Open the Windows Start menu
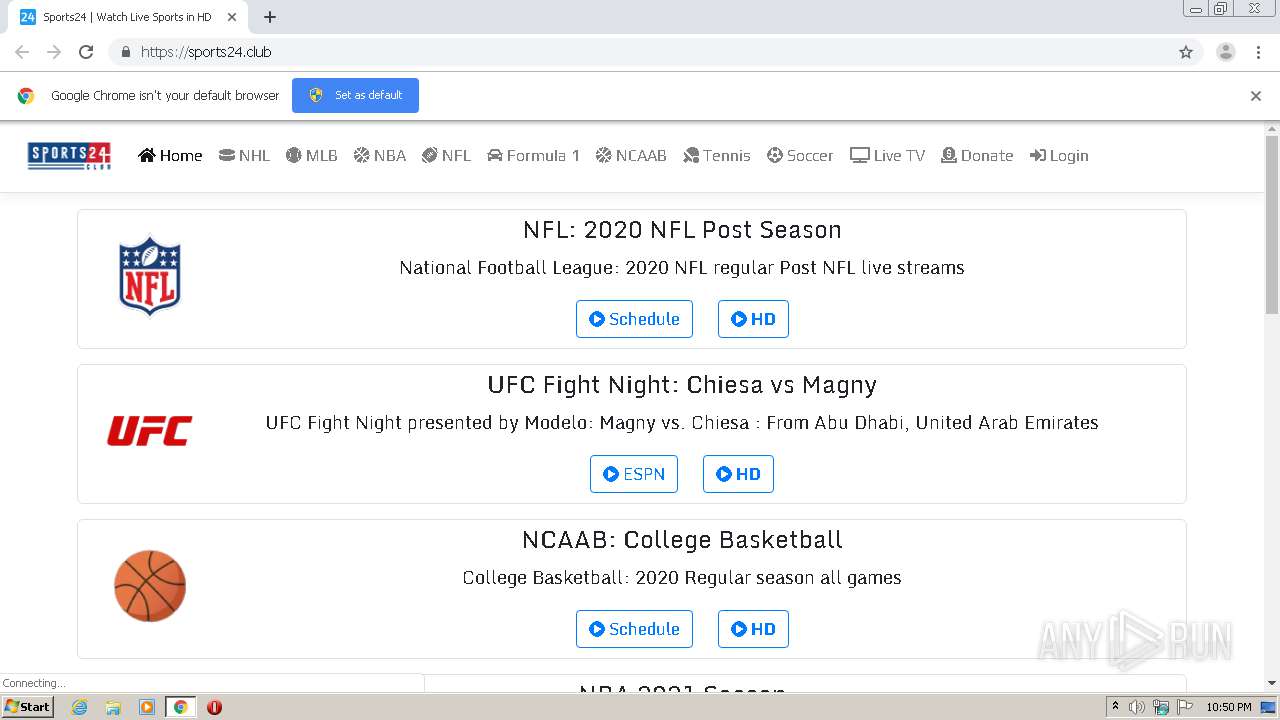This screenshot has width=1280, height=720. coord(28,707)
